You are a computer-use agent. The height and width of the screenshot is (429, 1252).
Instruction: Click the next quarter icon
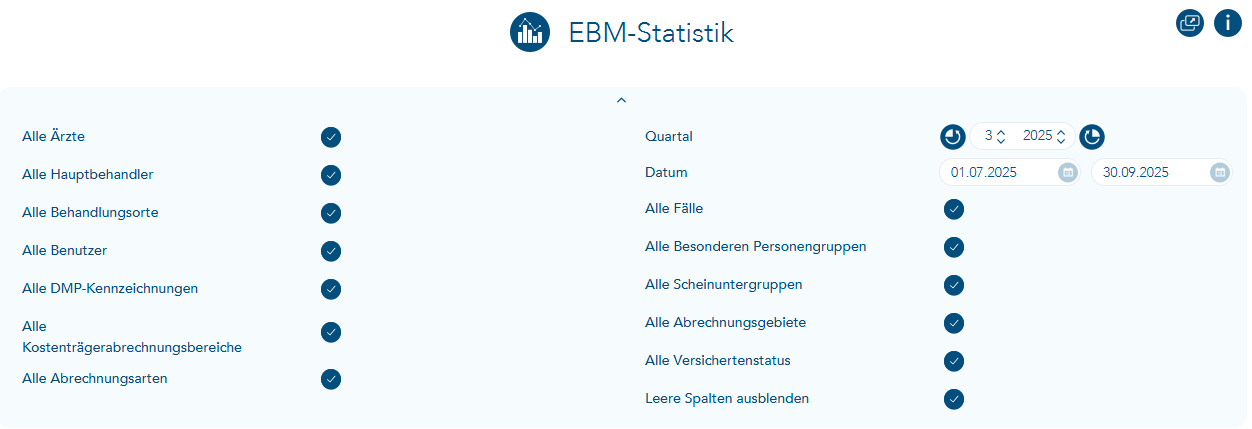(1092, 136)
